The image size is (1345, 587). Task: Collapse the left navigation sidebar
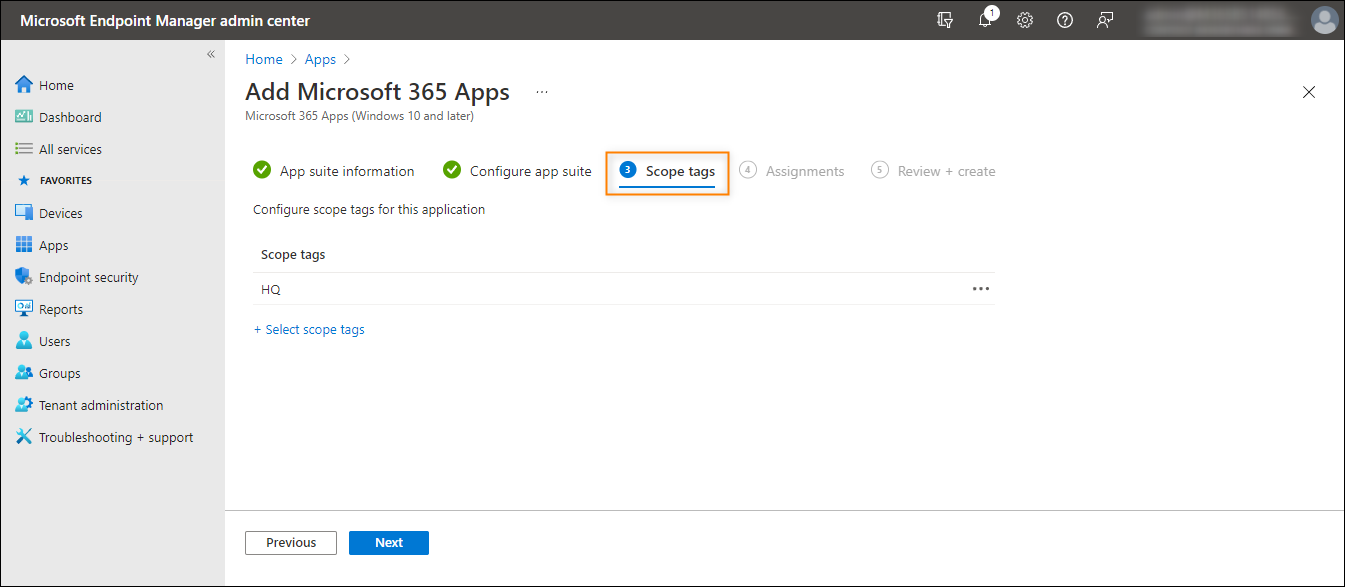[211, 54]
